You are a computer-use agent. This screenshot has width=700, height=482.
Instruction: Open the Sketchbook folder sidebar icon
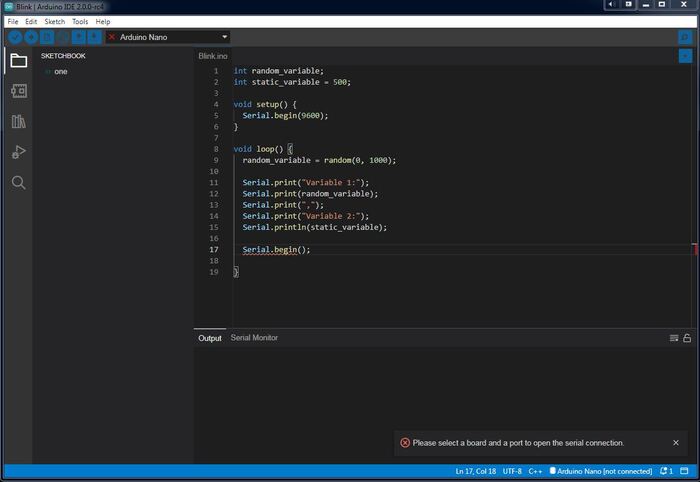[18, 61]
